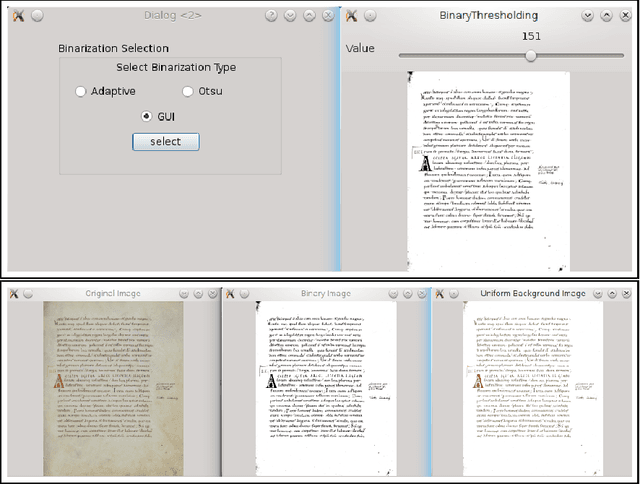Image resolution: width=640 pixels, height=484 pixels.
Task: Click the pin button in Uniform Background Image window
Action: [453, 293]
